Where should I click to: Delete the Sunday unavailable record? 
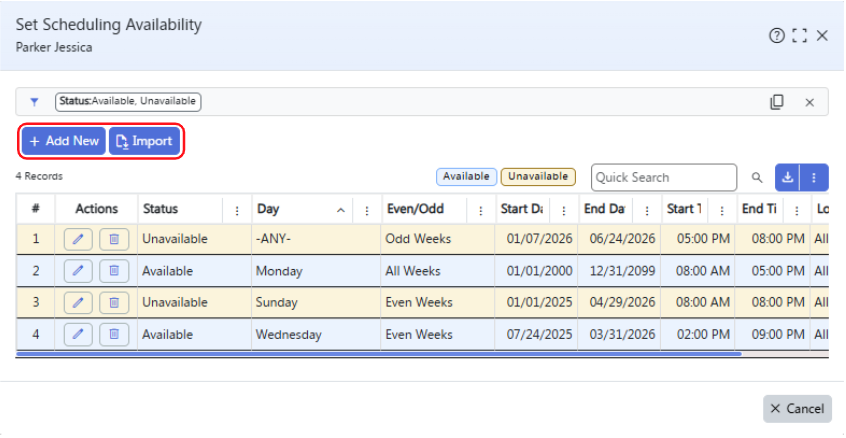click(114, 303)
